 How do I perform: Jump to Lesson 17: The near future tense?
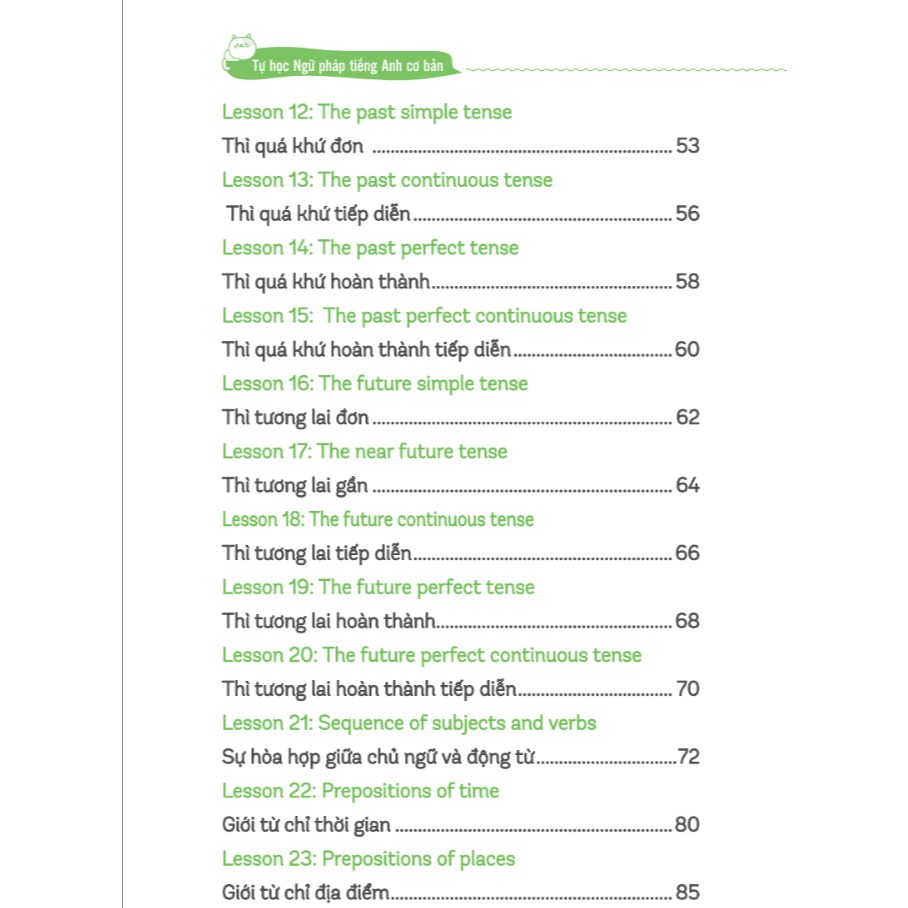pyautogui.click(x=364, y=452)
